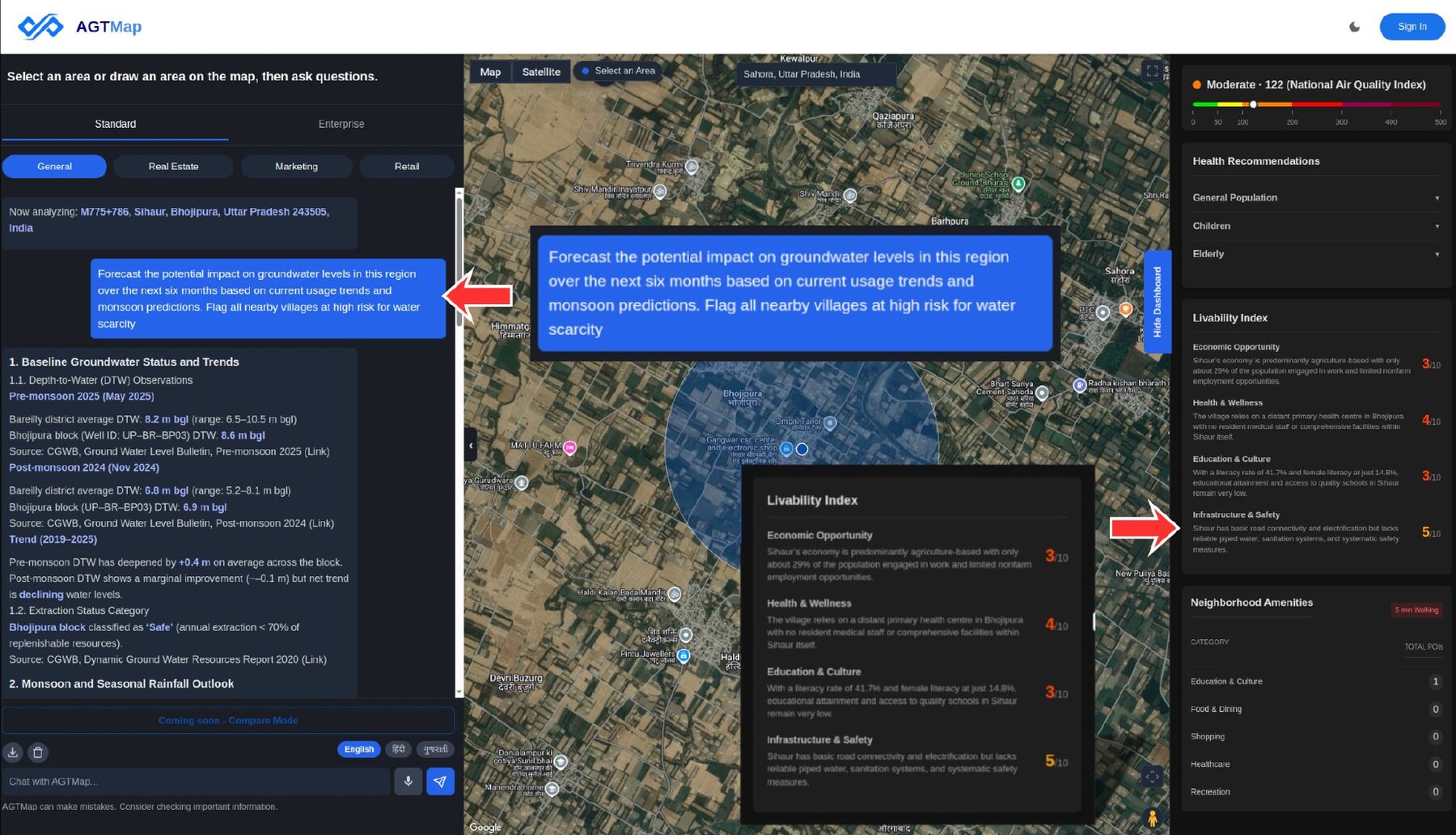Expand Children health recommendations

(1315, 226)
